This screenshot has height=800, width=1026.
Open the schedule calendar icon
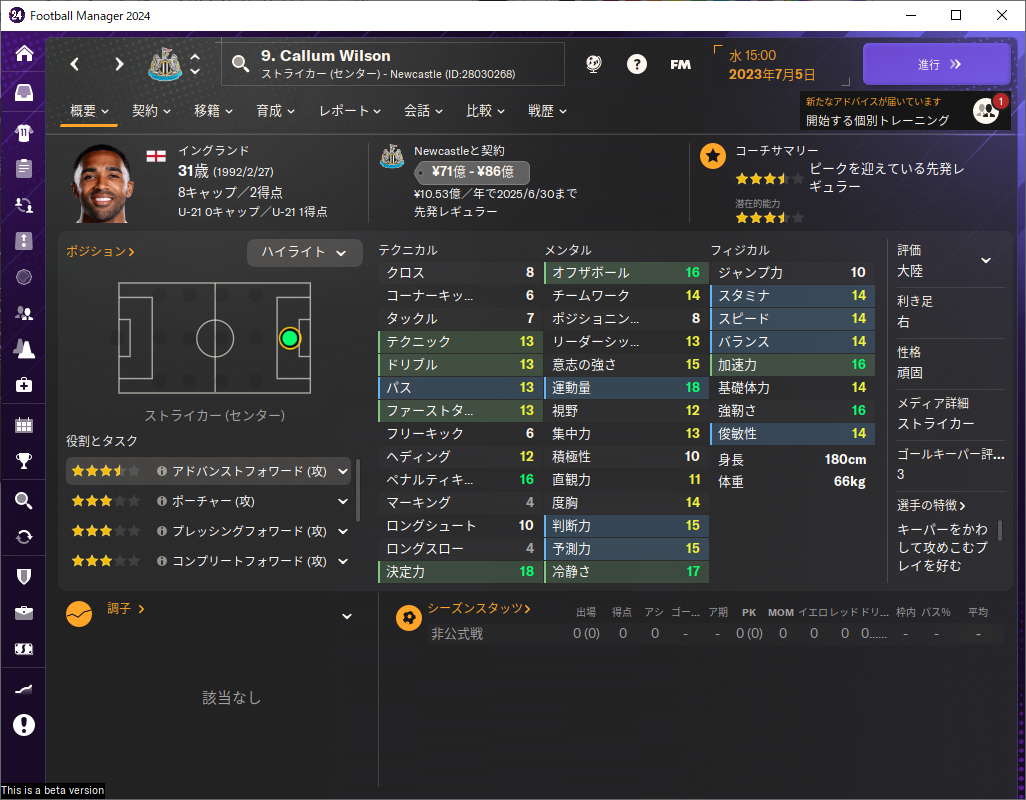click(24, 425)
